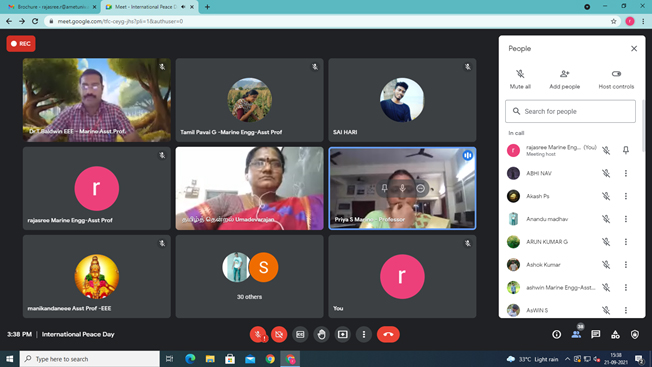Open the Host controls shield icon
The height and width of the screenshot is (367, 652).
point(635,334)
